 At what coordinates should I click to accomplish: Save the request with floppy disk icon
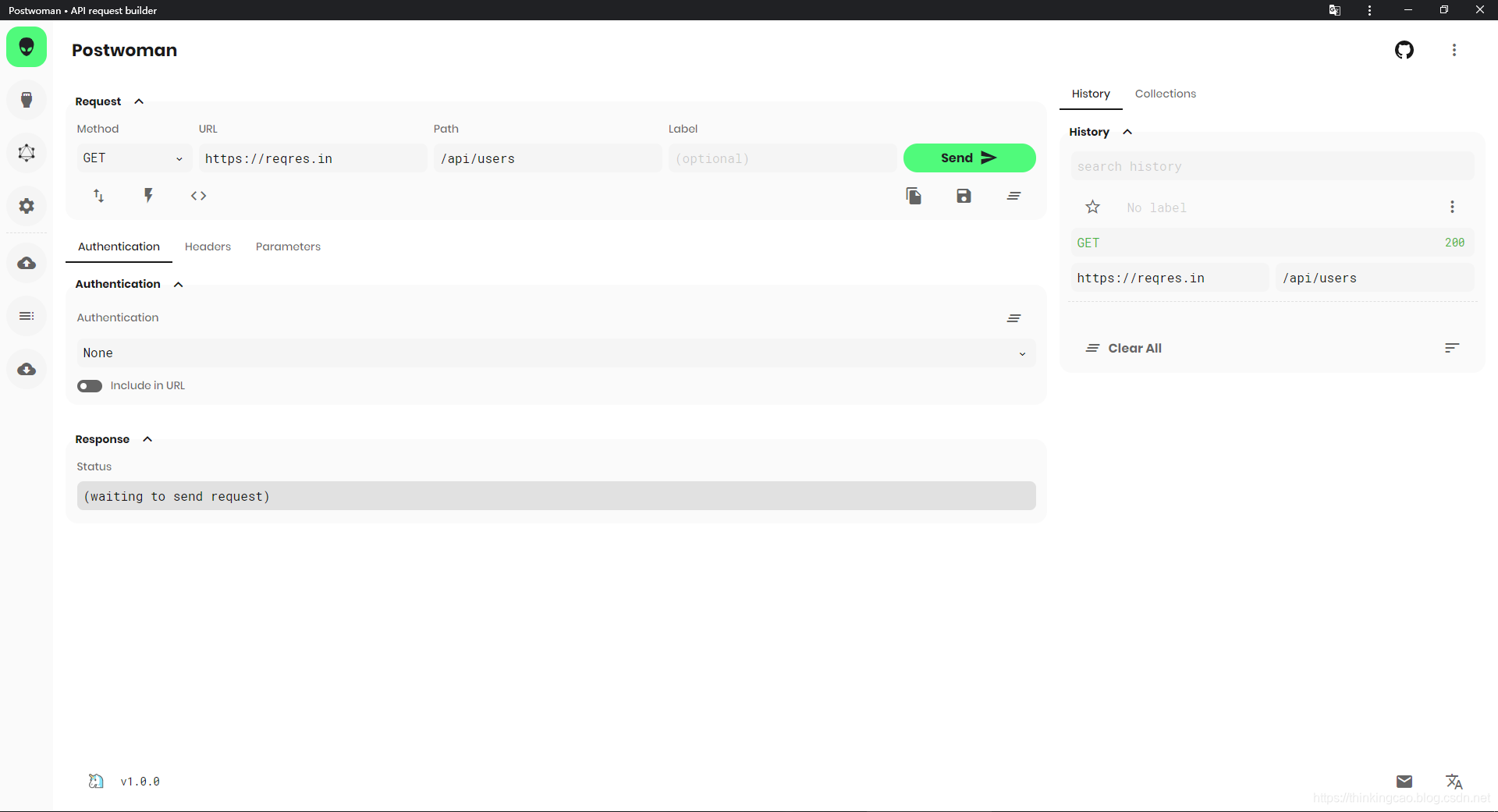tap(964, 196)
